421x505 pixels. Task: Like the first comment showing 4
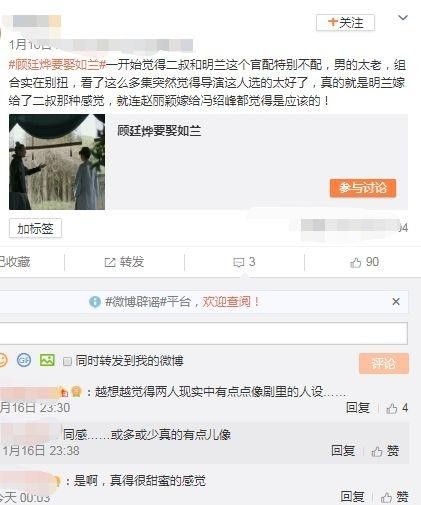coord(397,408)
